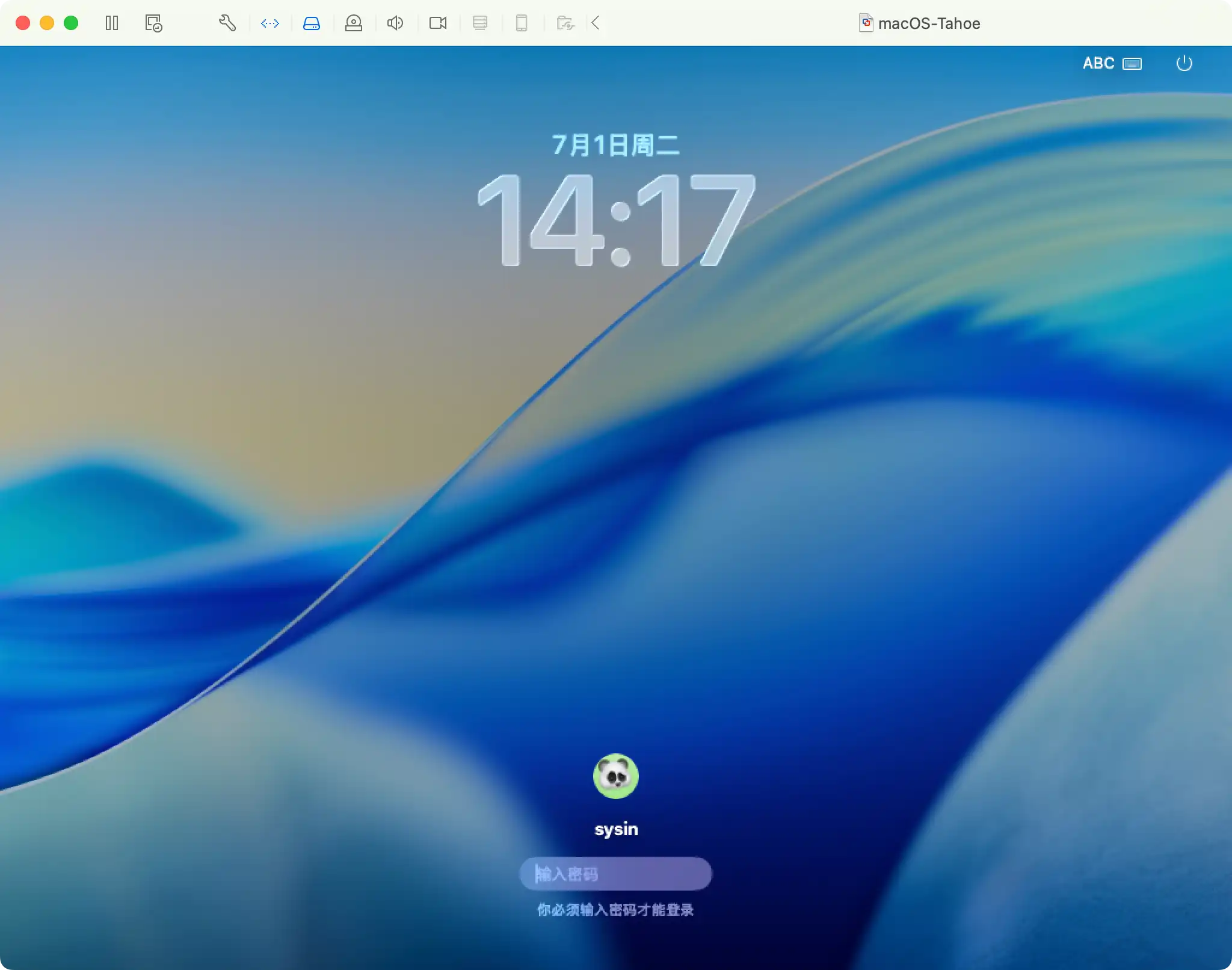Click the displays toolbar icon
Screen dimensions: 1232x970
[x=480, y=23]
